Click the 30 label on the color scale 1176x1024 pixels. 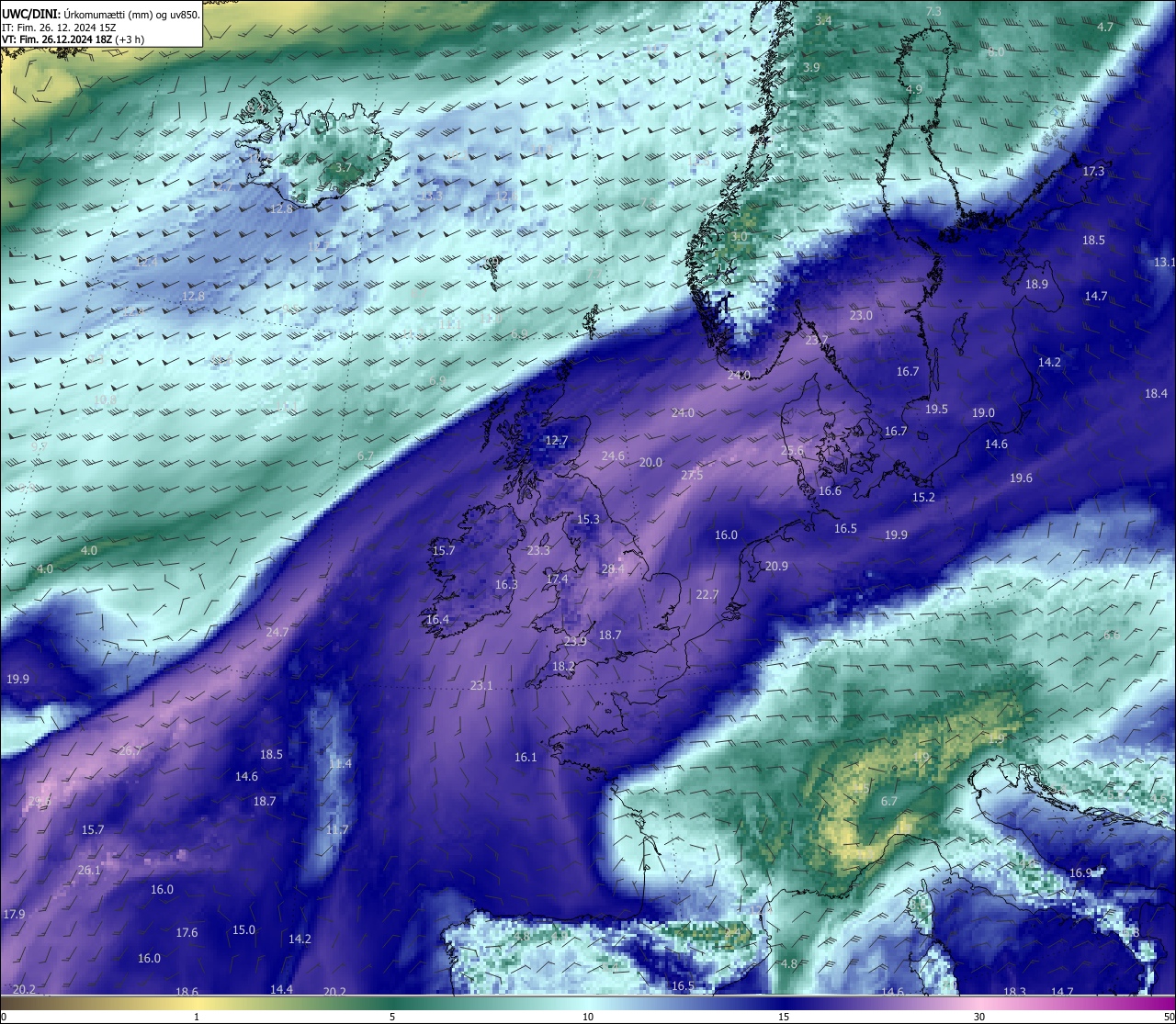979,1017
